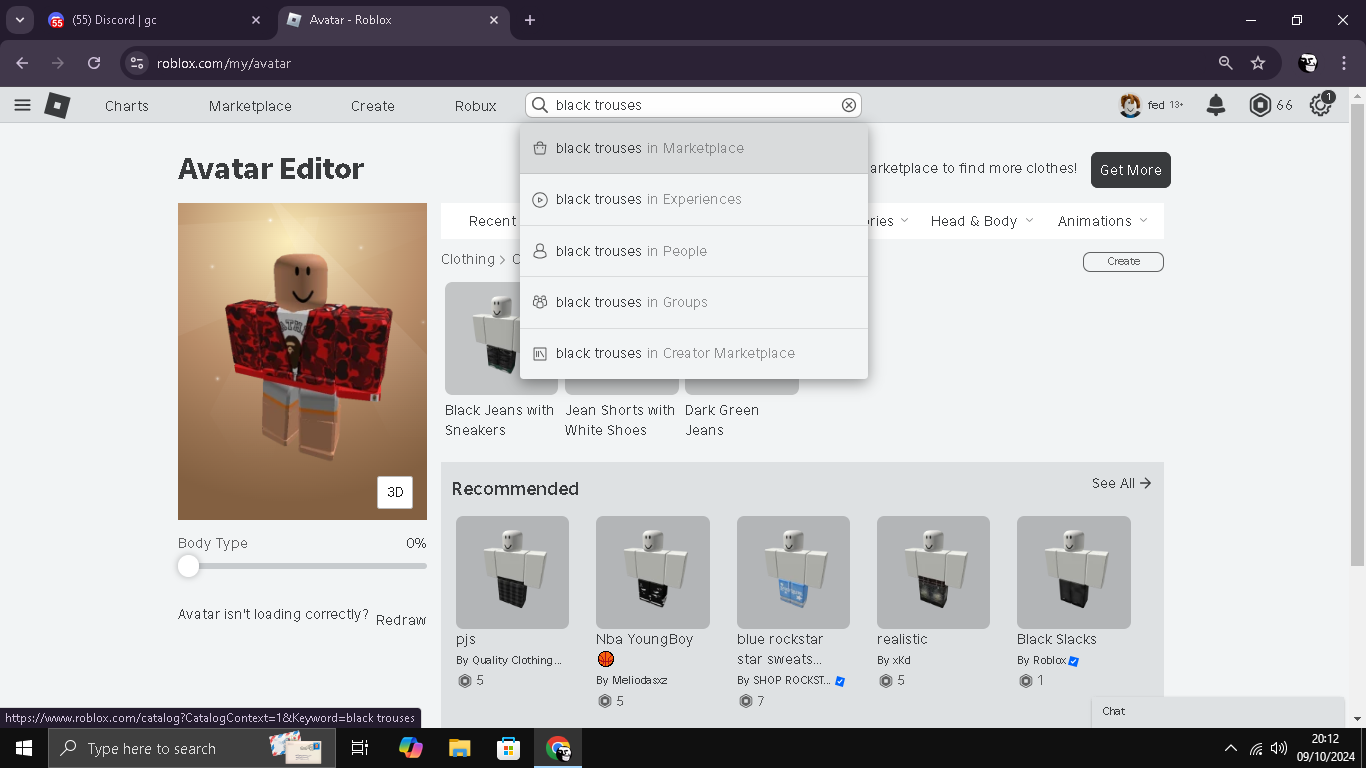The height and width of the screenshot is (768, 1366).
Task: Click the creator link xKd
Action: click(x=902, y=660)
